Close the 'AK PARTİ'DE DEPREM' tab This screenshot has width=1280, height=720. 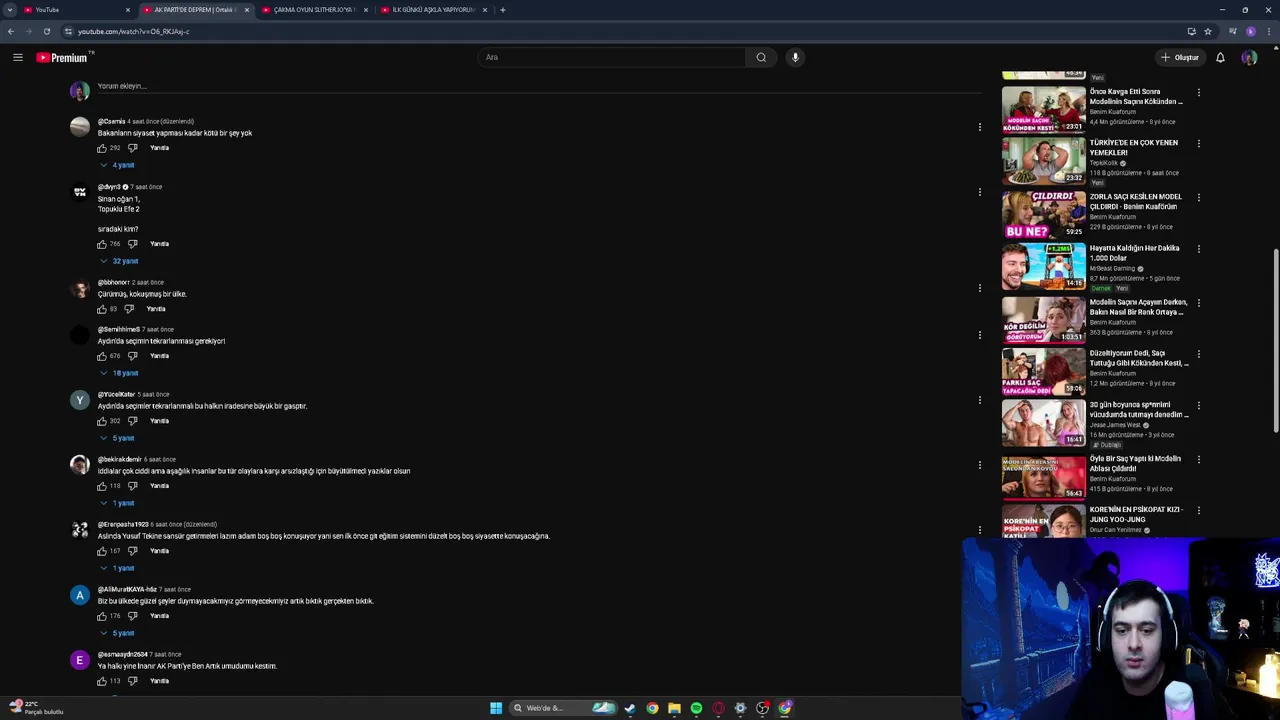click(x=247, y=10)
